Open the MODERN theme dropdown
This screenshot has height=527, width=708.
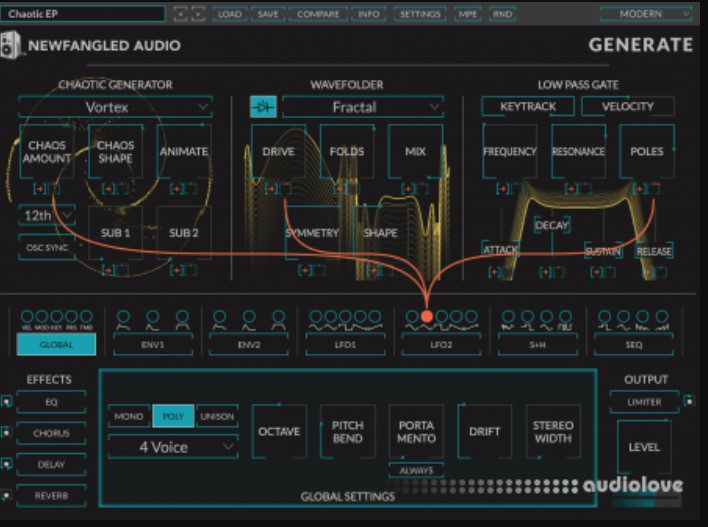646,14
